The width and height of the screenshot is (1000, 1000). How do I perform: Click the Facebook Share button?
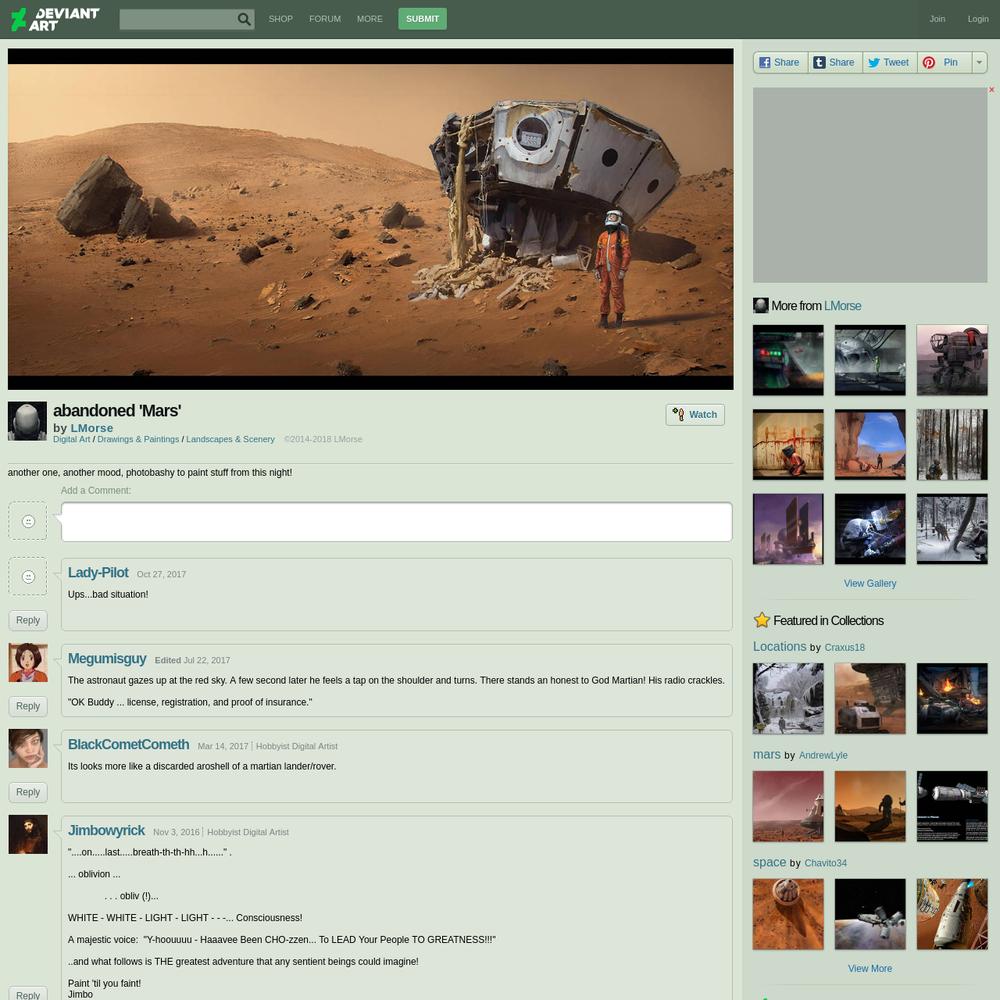780,62
